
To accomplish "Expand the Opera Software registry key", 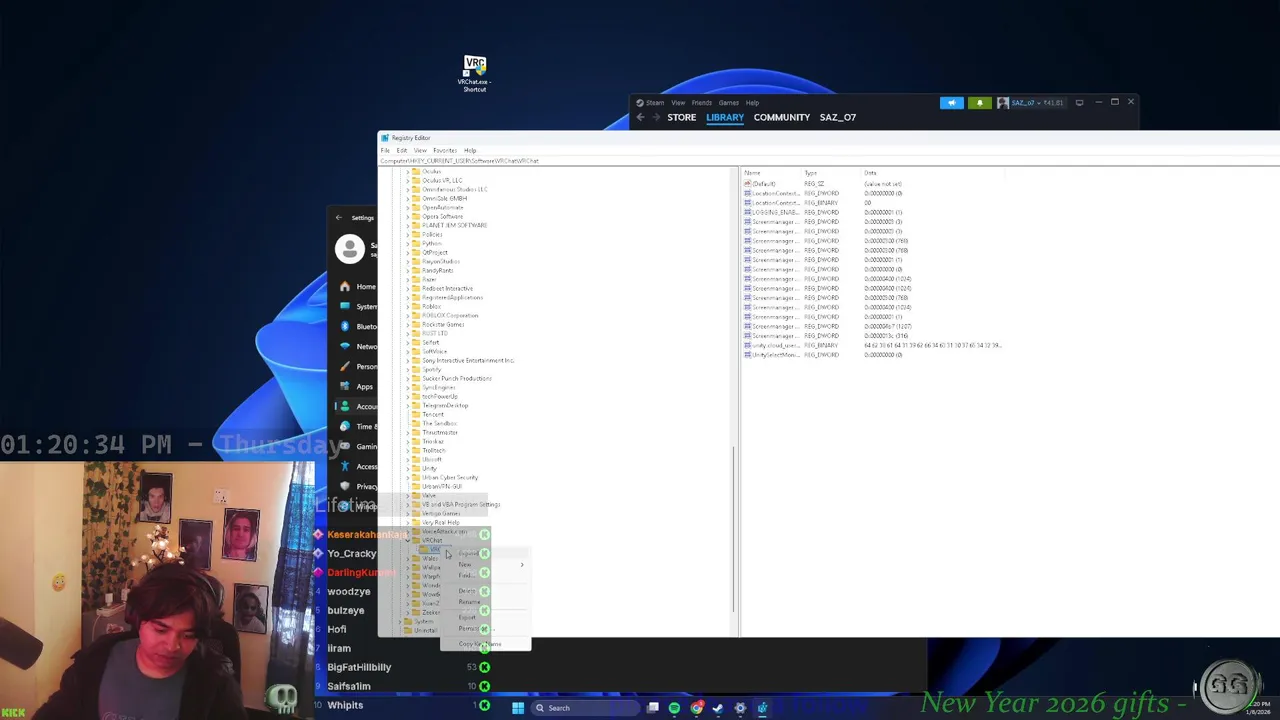I will coord(407,216).
